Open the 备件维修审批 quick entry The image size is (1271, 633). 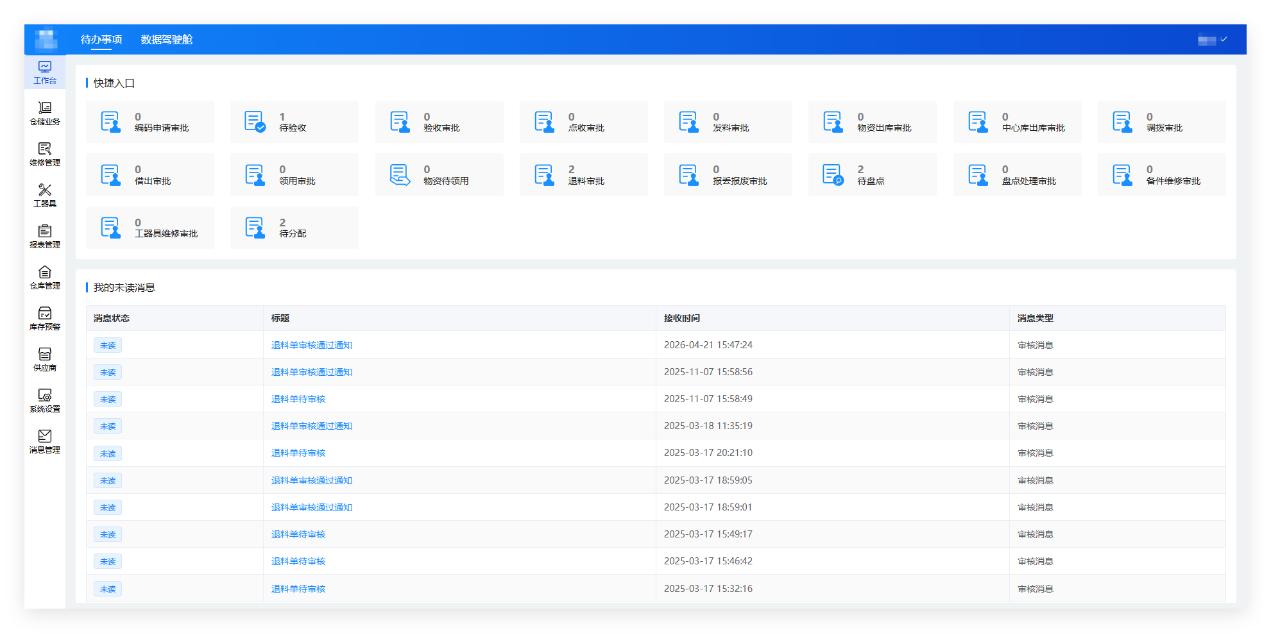1162,175
